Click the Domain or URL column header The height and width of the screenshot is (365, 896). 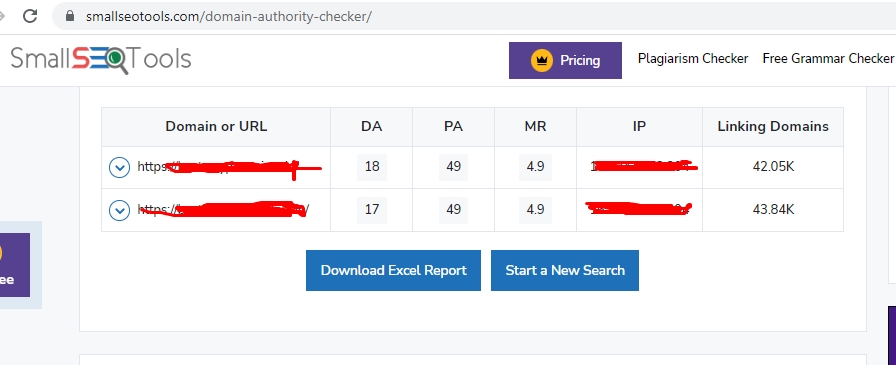(x=216, y=127)
